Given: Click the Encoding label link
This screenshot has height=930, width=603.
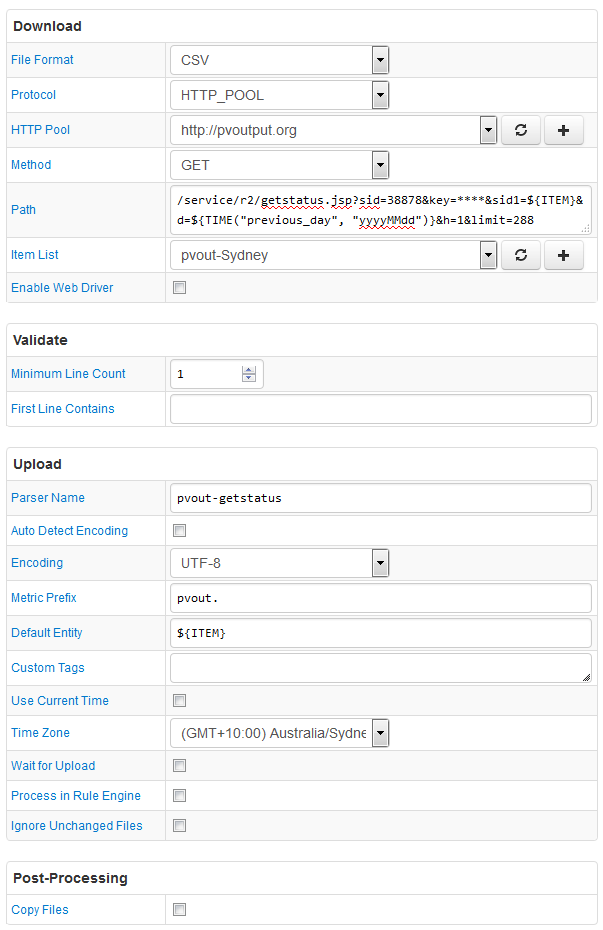Looking at the screenshot, I should click(x=37, y=563).
